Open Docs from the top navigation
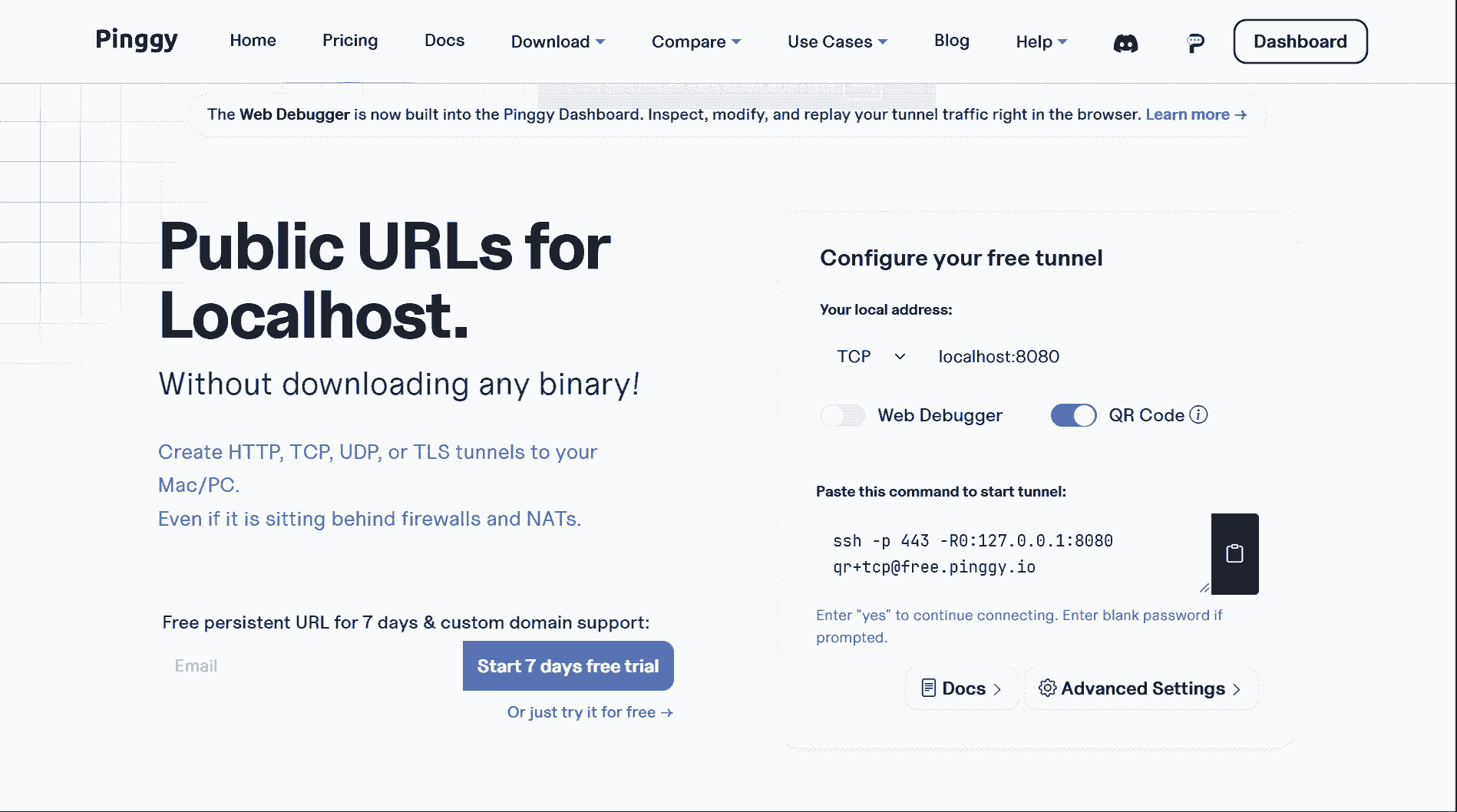 [444, 40]
